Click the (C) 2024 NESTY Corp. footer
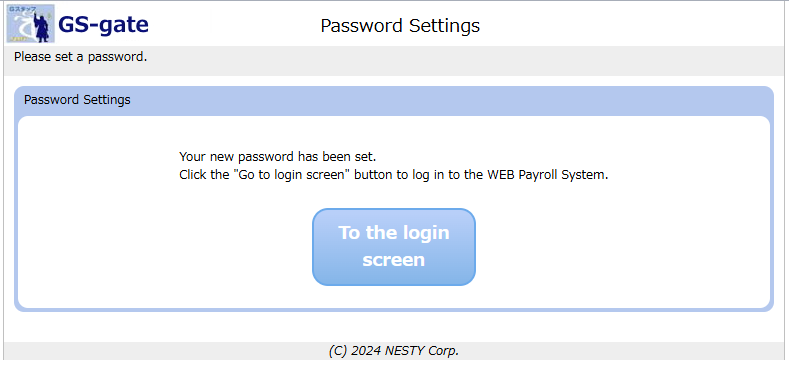789x387 pixels. tap(394, 351)
